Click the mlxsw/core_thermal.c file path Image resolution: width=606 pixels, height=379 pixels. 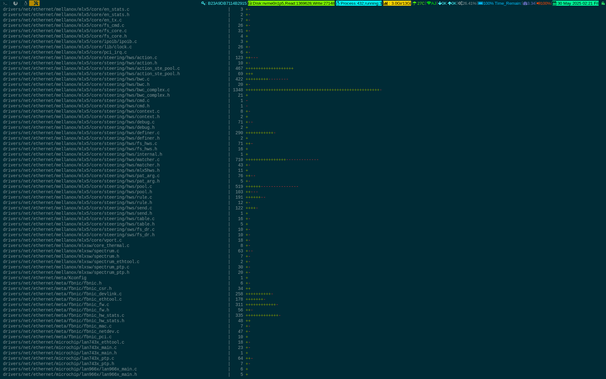coord(66,245)
